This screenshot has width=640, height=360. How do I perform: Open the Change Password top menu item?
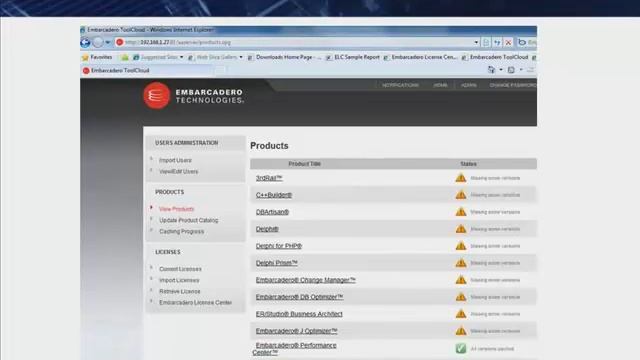point(513,85)
